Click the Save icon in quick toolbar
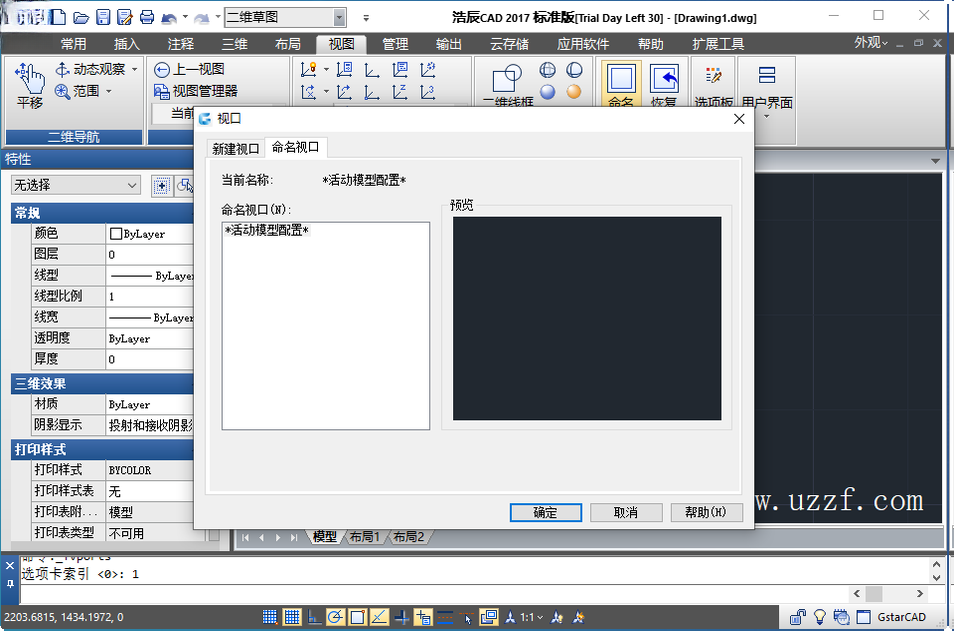This screenshot has height=631, width=954. [x=103, y=17]
